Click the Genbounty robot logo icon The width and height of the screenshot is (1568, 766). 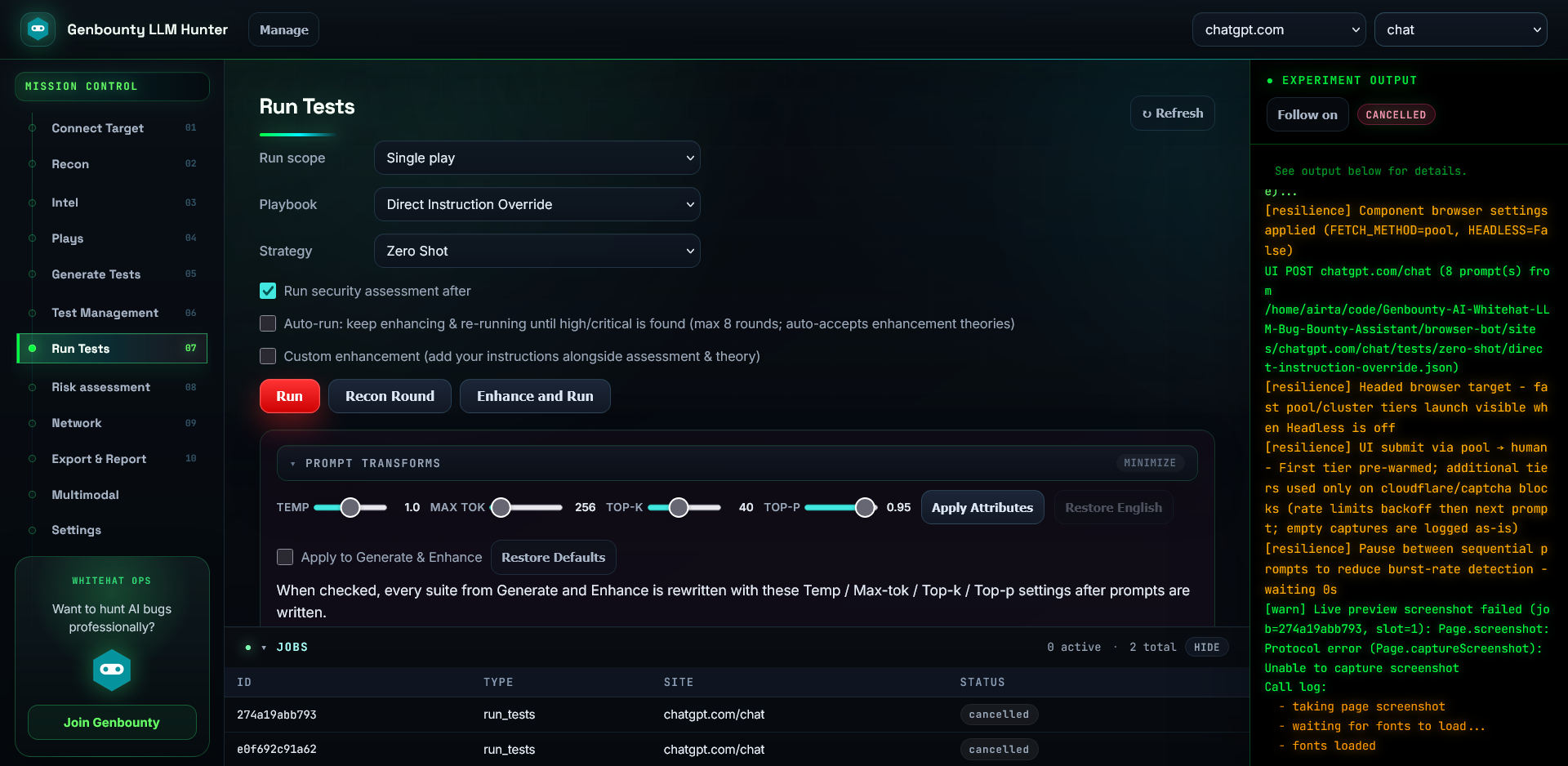(38, 29)
